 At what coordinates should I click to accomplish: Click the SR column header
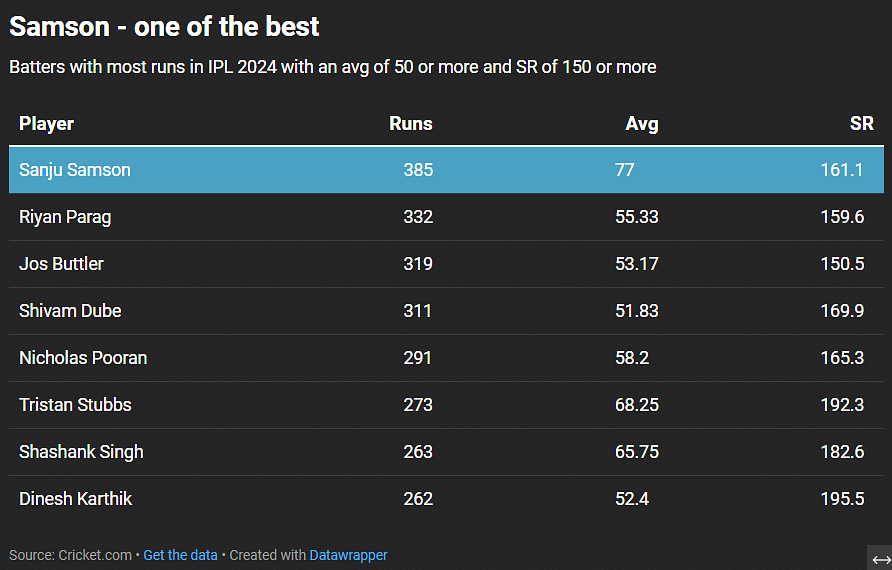coord(861,124)
